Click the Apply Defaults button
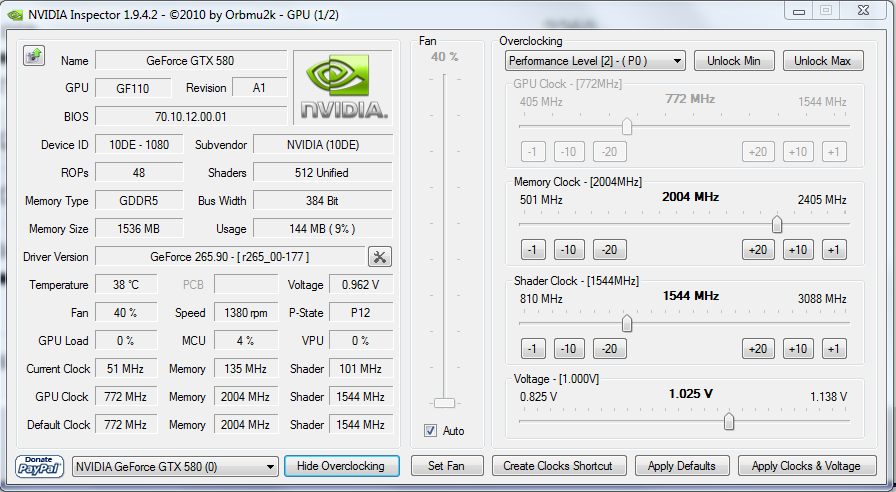This screenshot has height=492, width=896. (x=682, y=466)
